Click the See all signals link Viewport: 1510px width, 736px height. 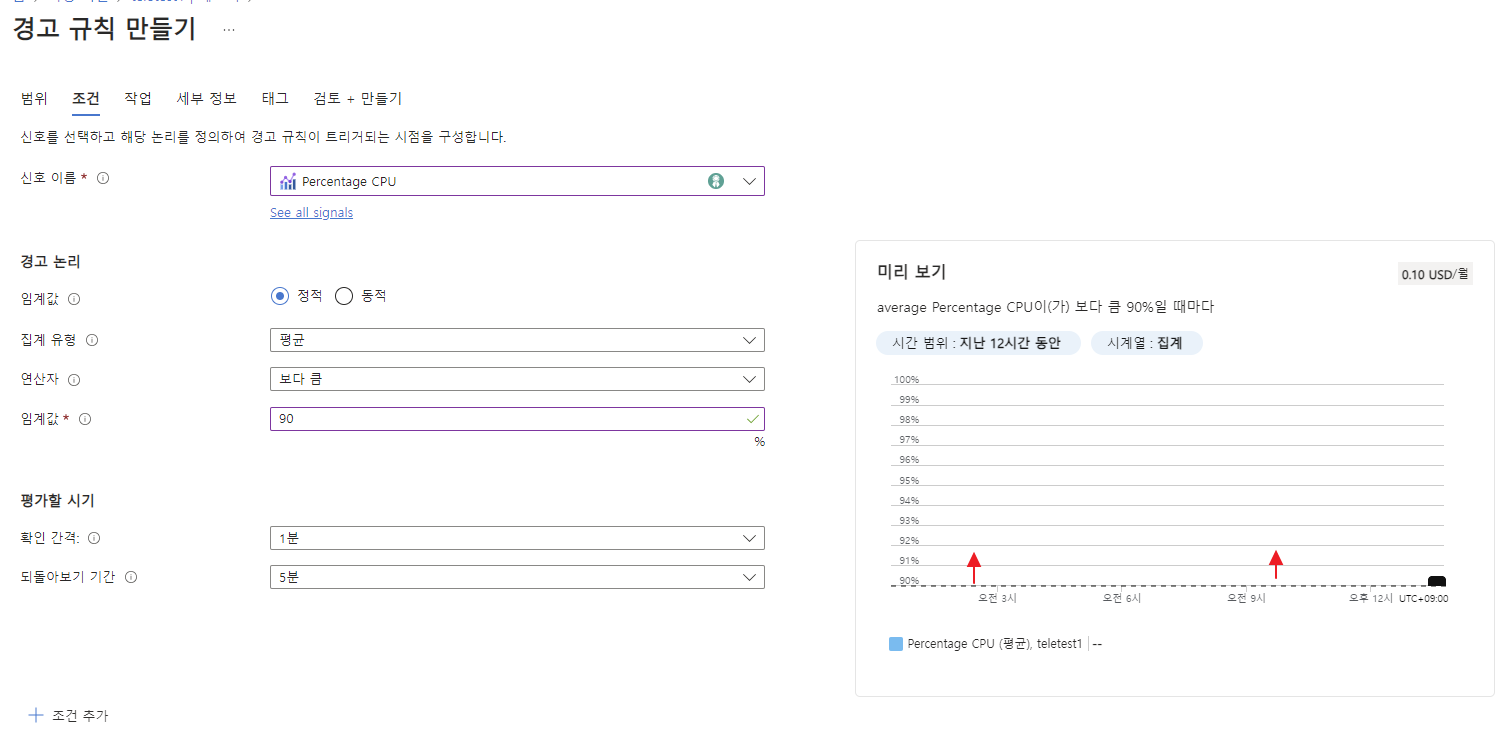(311, 213)
